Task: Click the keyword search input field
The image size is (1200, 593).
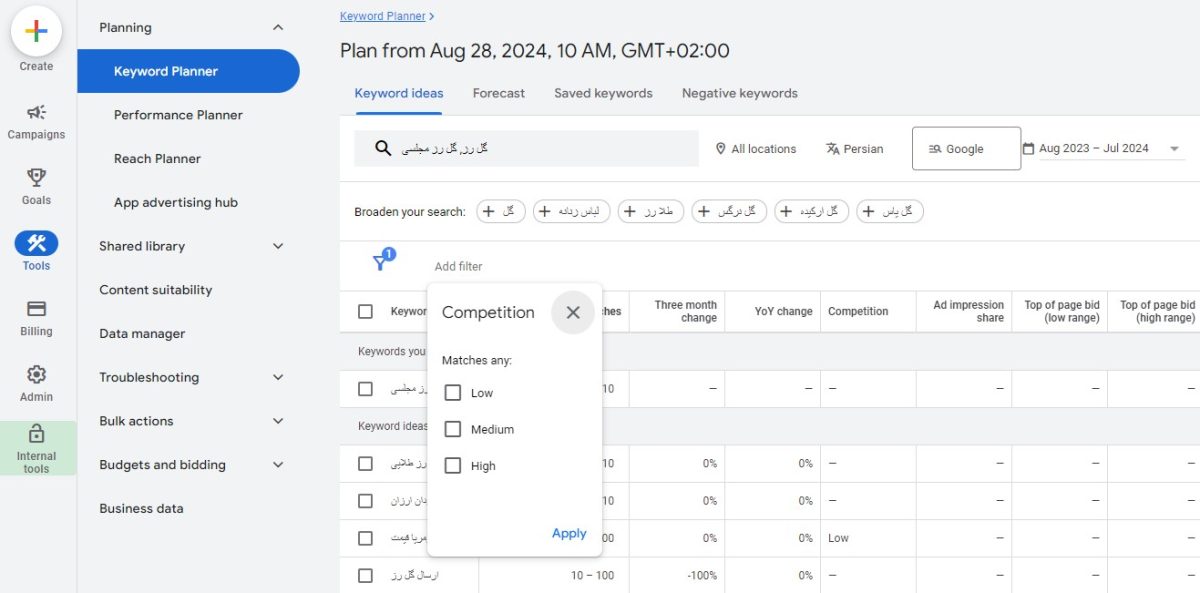Action: (x=527, y=148)
